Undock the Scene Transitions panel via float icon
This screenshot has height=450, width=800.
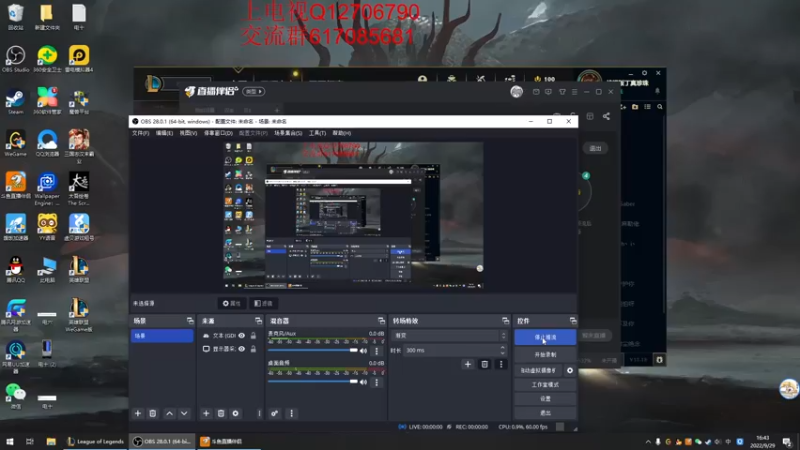[x=505, y=321]
